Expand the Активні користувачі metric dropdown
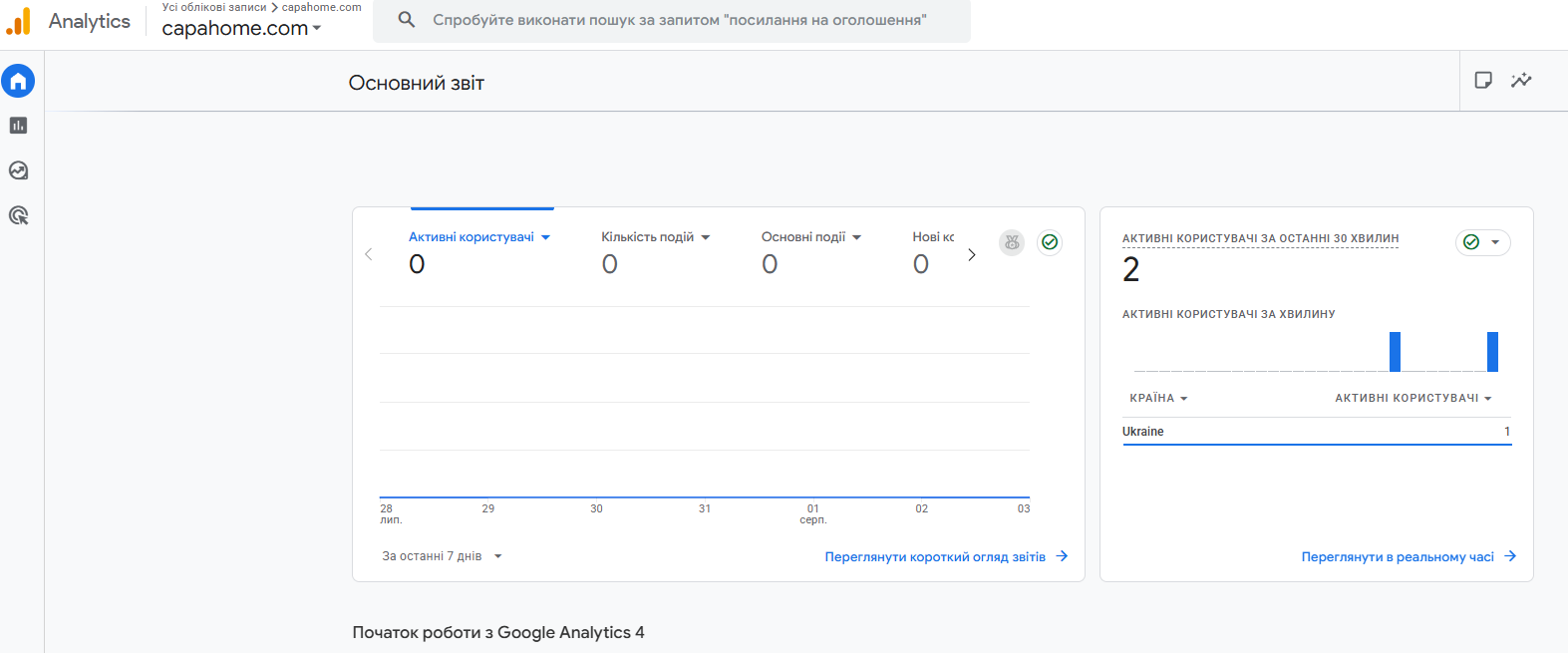The height and width of the screenshot is (653, 1568). (545, 237)
